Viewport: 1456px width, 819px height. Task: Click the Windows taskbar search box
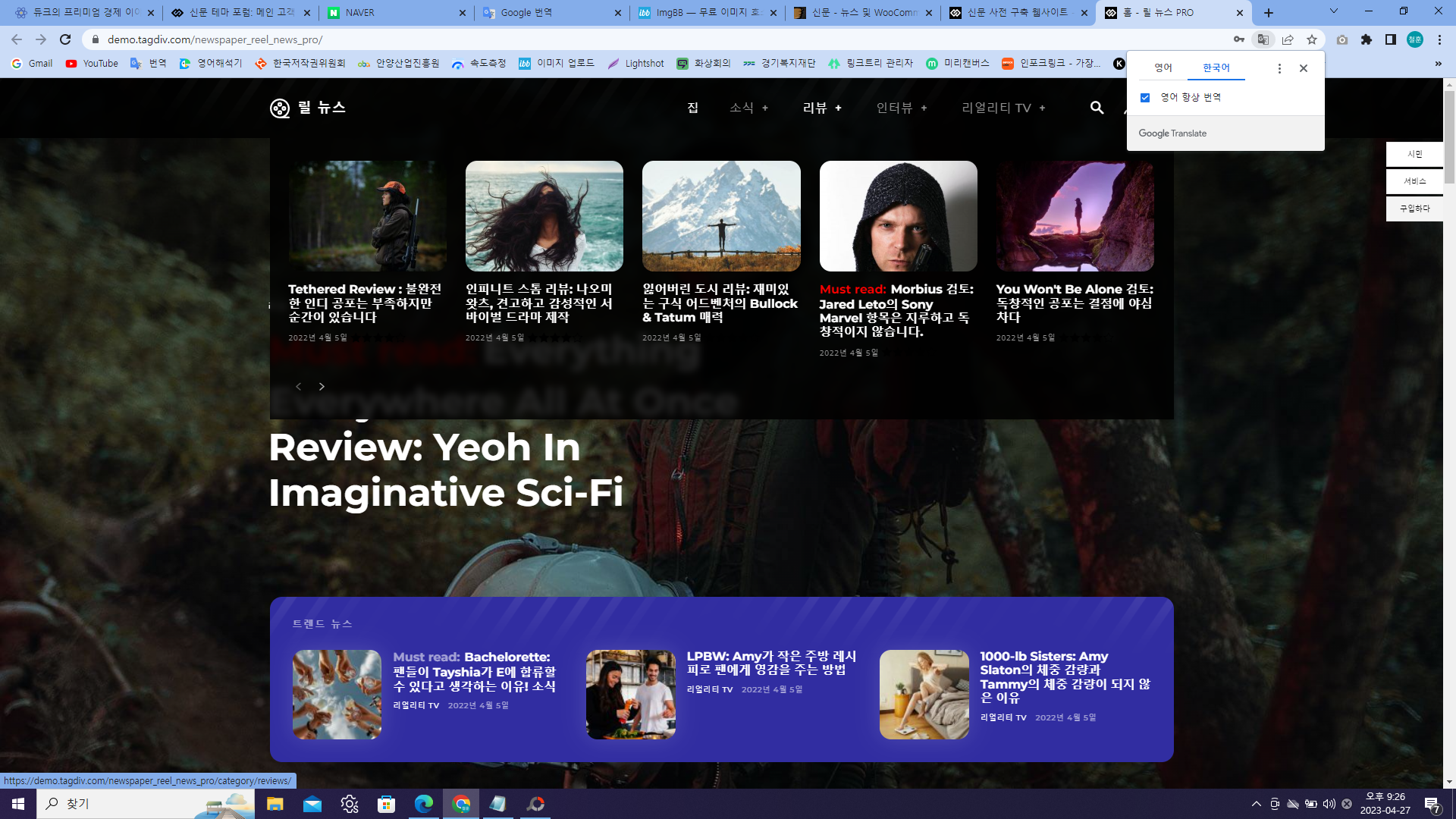click(x=147, y=804)
